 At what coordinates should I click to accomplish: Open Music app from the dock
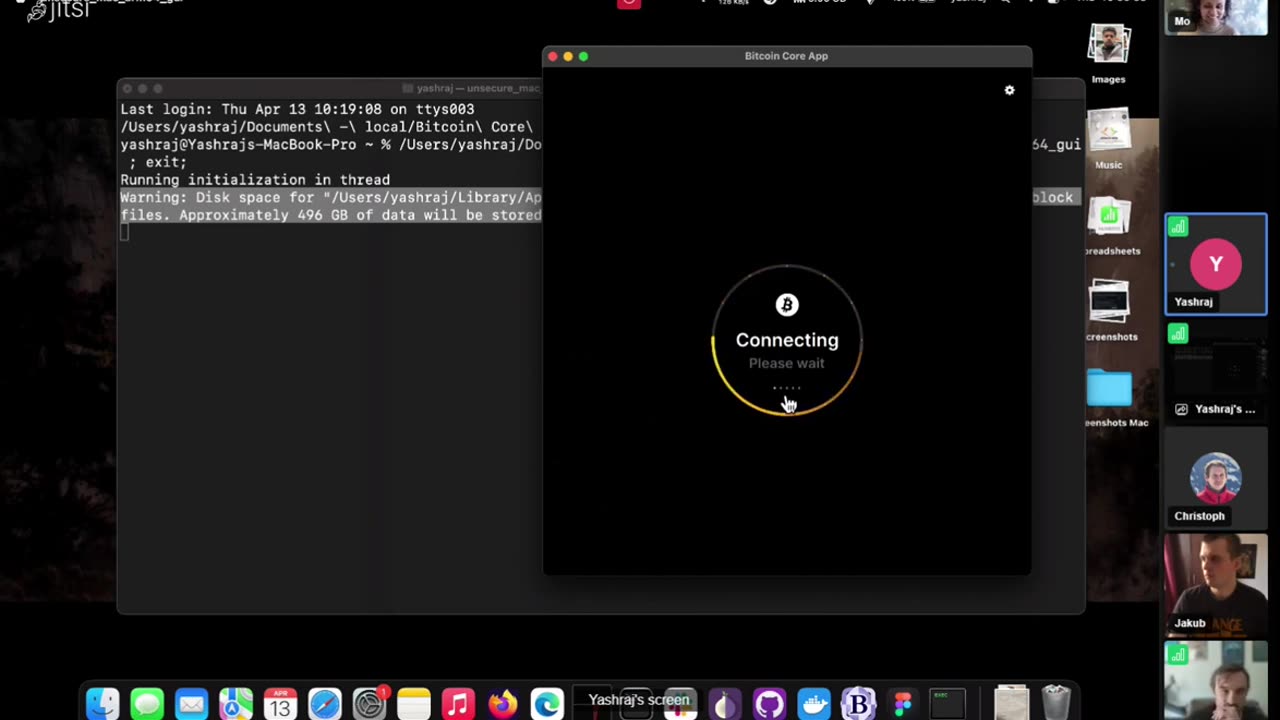tap(458, 704)
